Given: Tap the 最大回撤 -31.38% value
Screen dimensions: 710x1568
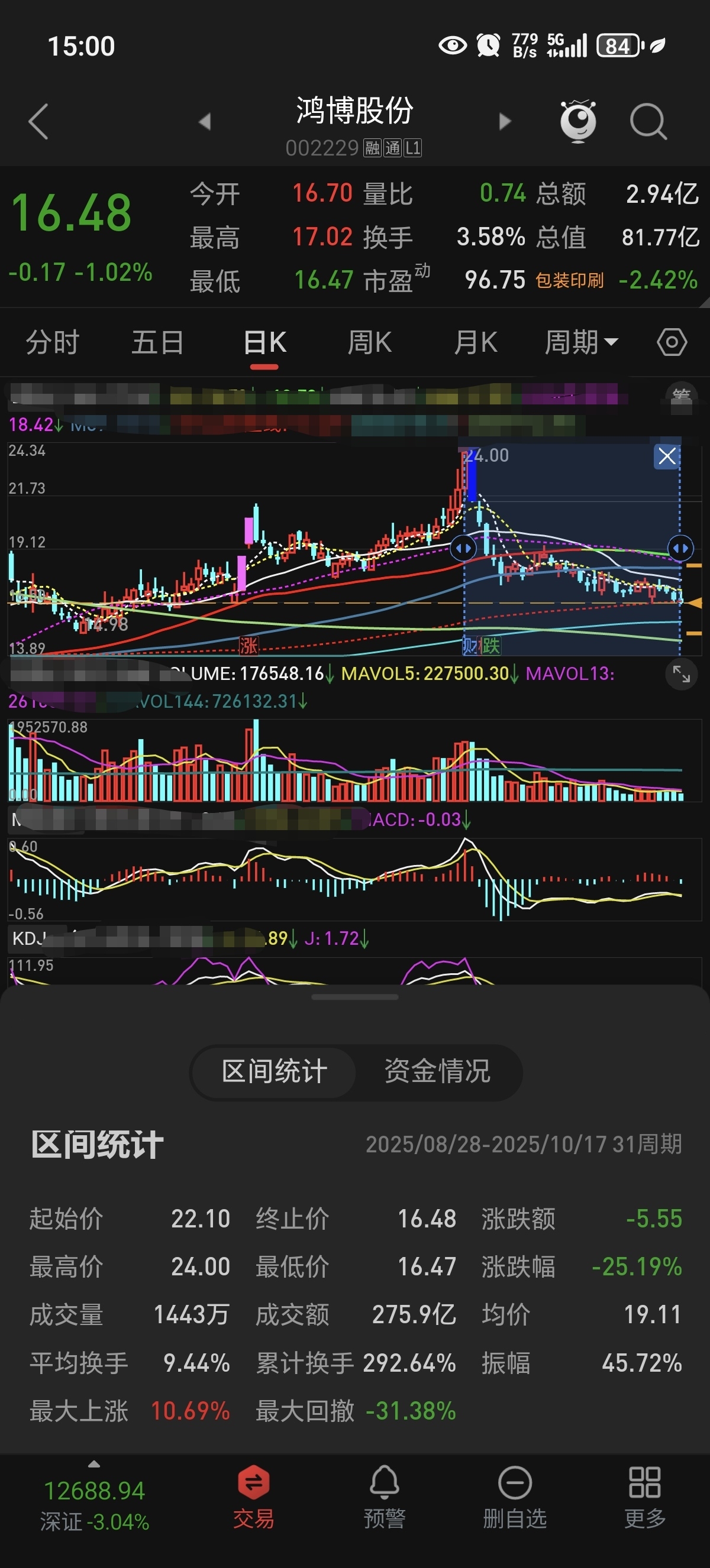Looking at the screenshot, I should click(x=411, y=1410).
